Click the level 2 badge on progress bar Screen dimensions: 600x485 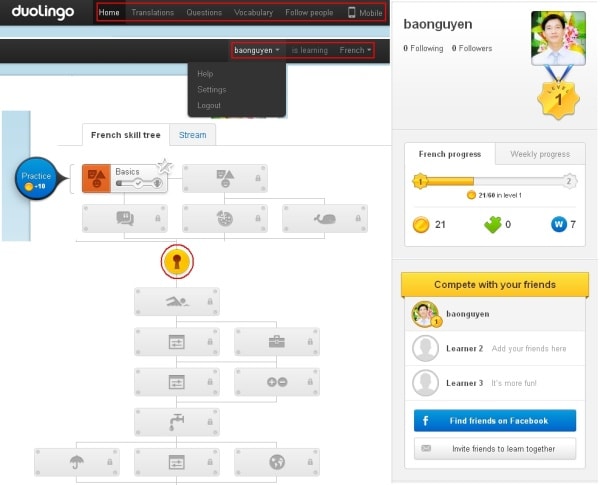coord(569,181)
